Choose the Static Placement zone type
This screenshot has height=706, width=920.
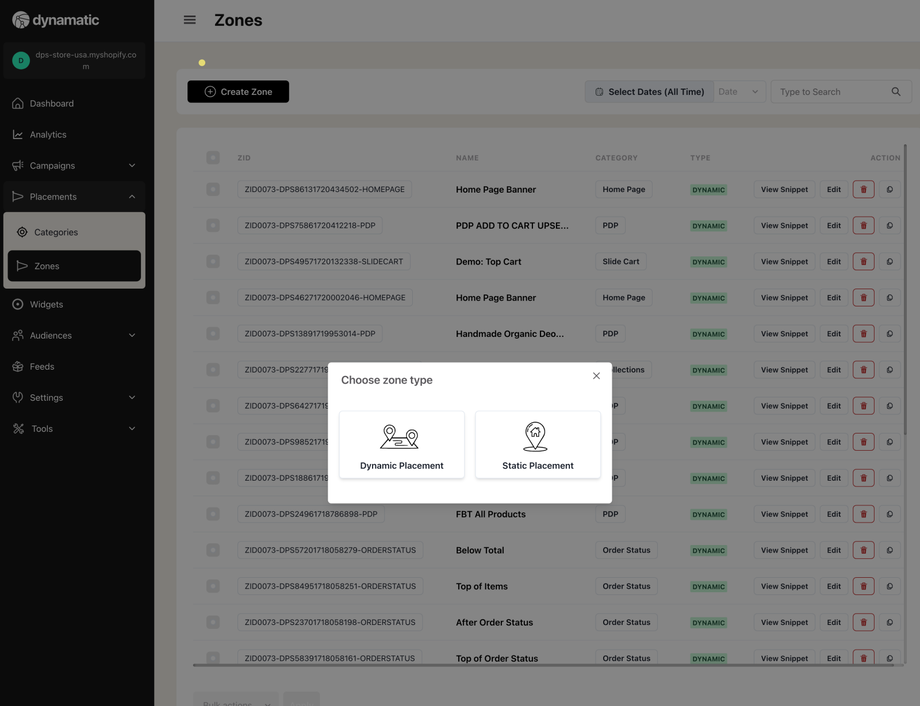tap(537, 445)
